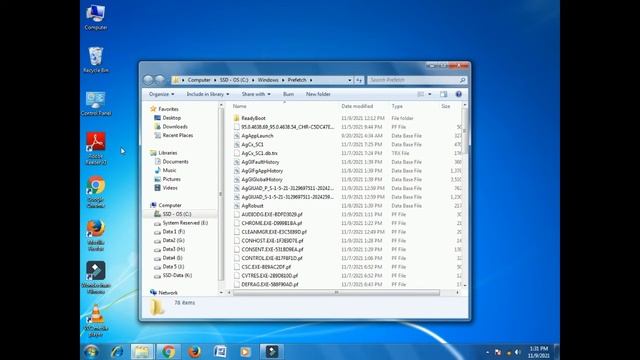The width and height of the screenshot is (640, 360).
Task: Change your view icon in toolbar
Action: [x=421, y=94]
